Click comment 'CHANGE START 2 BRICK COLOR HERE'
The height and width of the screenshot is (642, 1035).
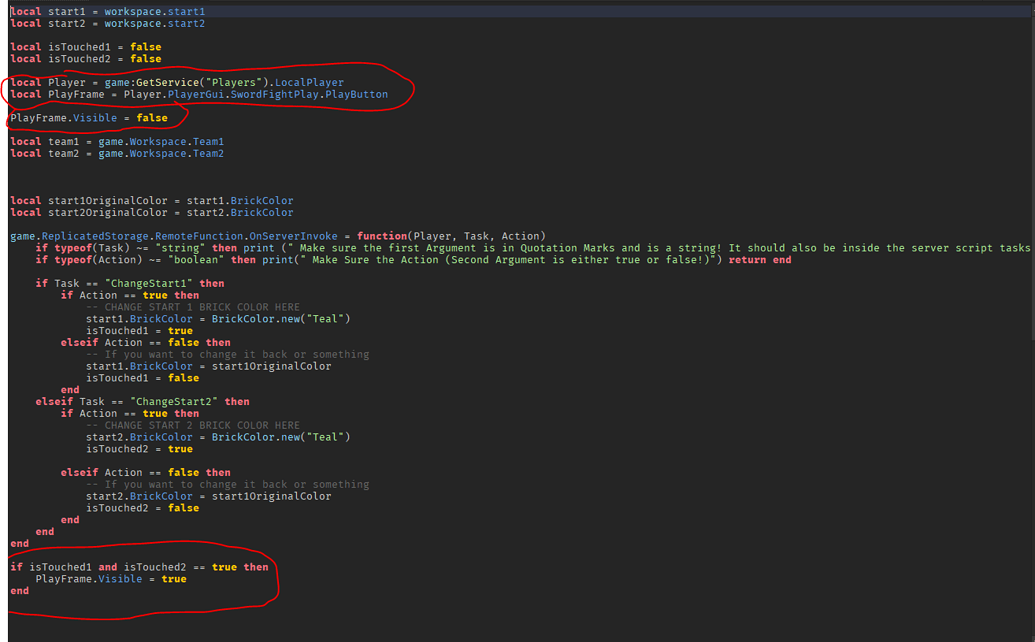tap(193, 426)
